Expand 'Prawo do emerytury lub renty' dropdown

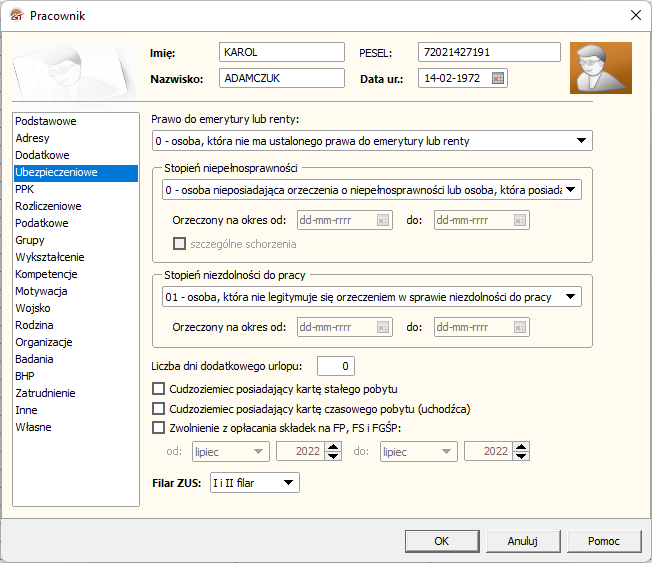pyautogui.click(x=581, y=141)
